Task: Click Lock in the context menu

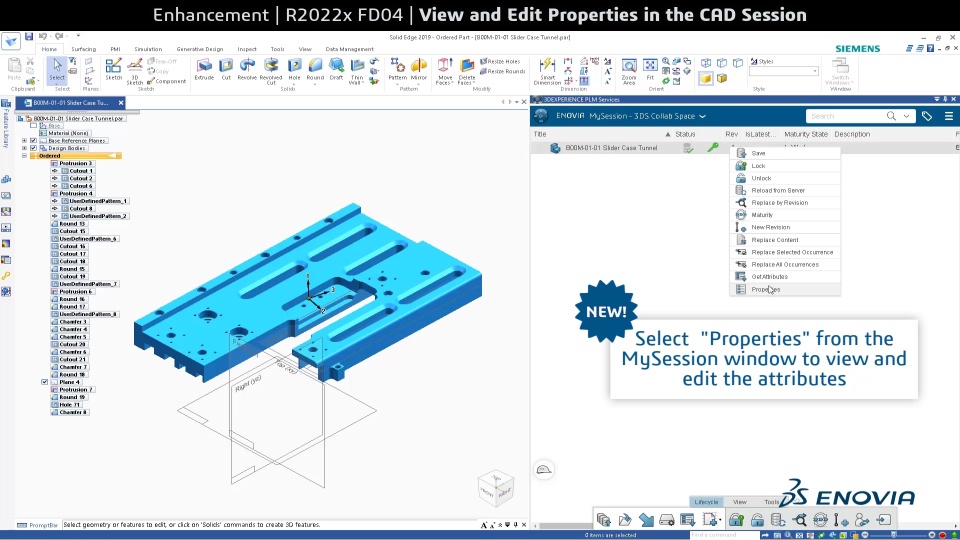Action: (x=785, y=166)
